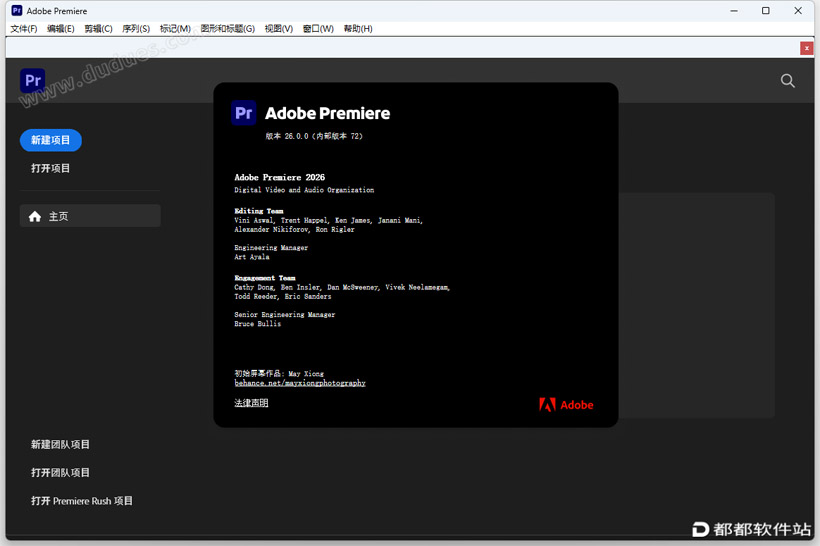
Task: Click the home icon beside 主页
Action: click(x=35, y=217)
